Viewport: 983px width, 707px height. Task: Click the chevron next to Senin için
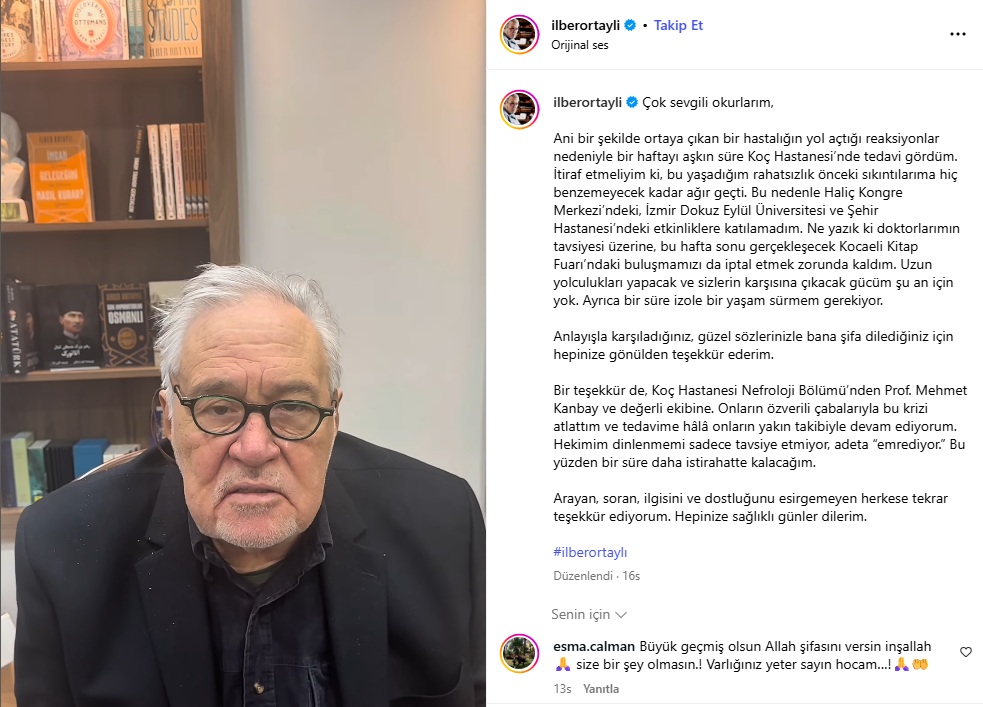click(621, 615)
